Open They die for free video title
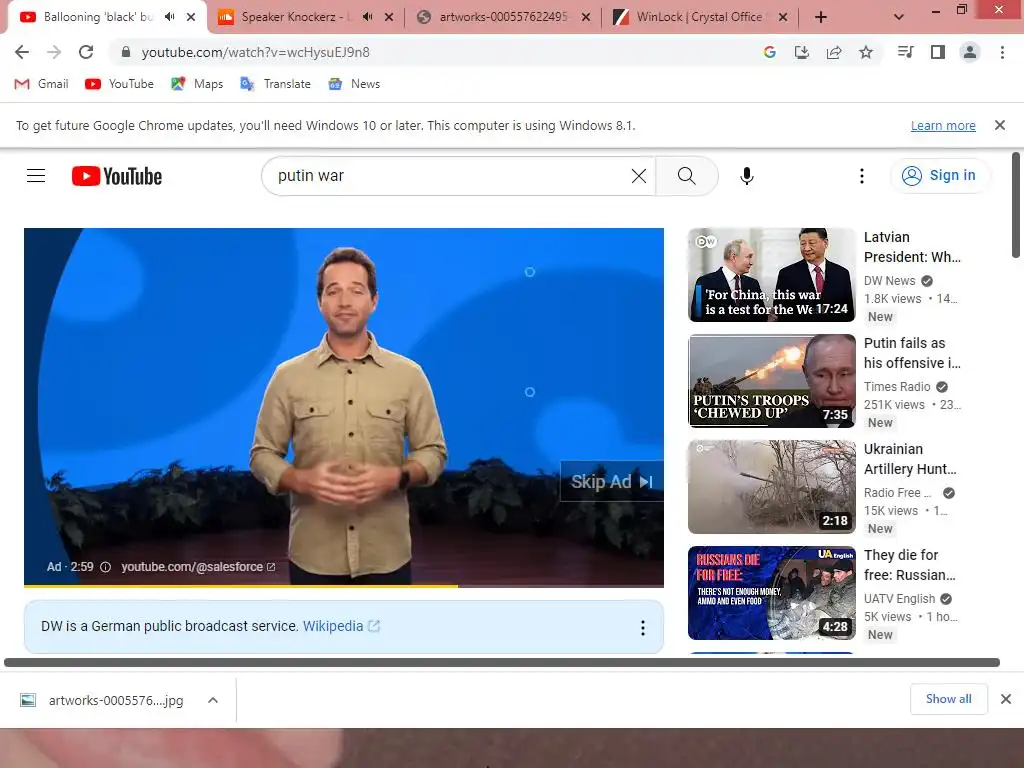 point(910,565)
